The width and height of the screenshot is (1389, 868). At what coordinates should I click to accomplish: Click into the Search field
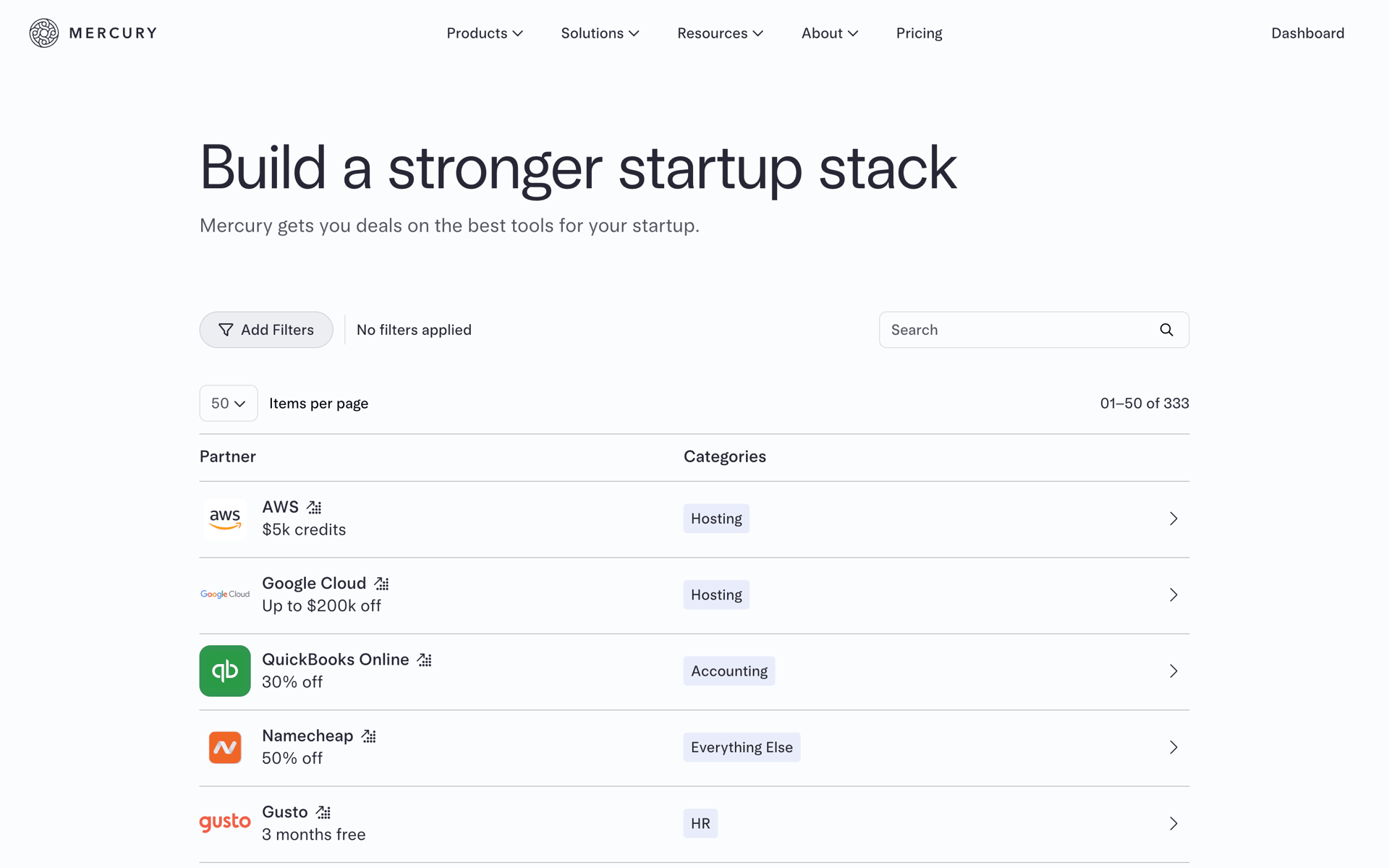pyautogui.click(x=1034, y=330)
